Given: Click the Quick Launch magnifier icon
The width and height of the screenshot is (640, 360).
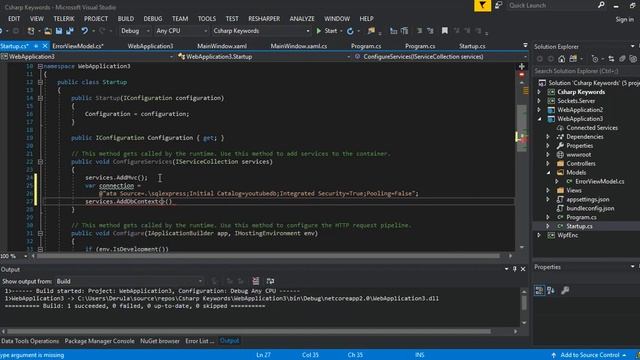Looking at the screenshot, I should (601, 5).
